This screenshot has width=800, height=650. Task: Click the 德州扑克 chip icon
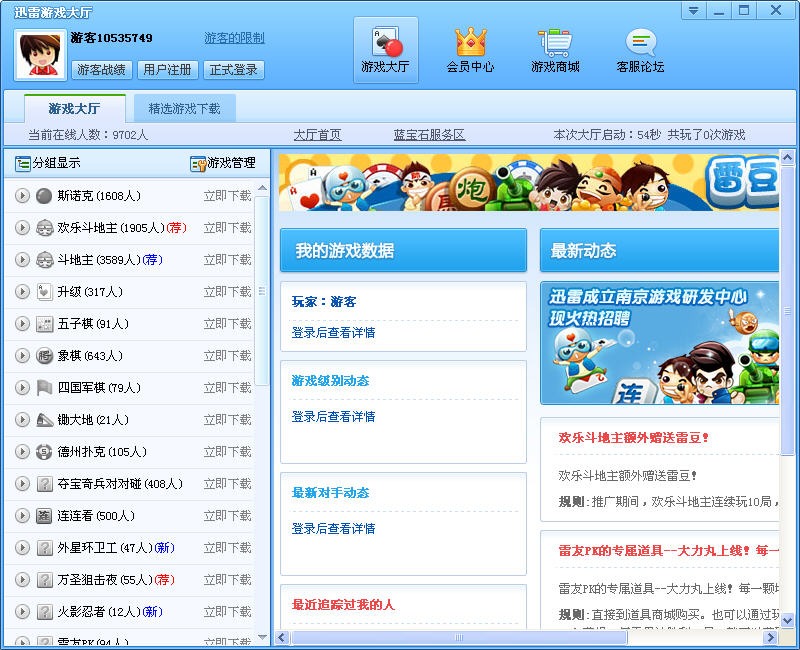[44, 452]
